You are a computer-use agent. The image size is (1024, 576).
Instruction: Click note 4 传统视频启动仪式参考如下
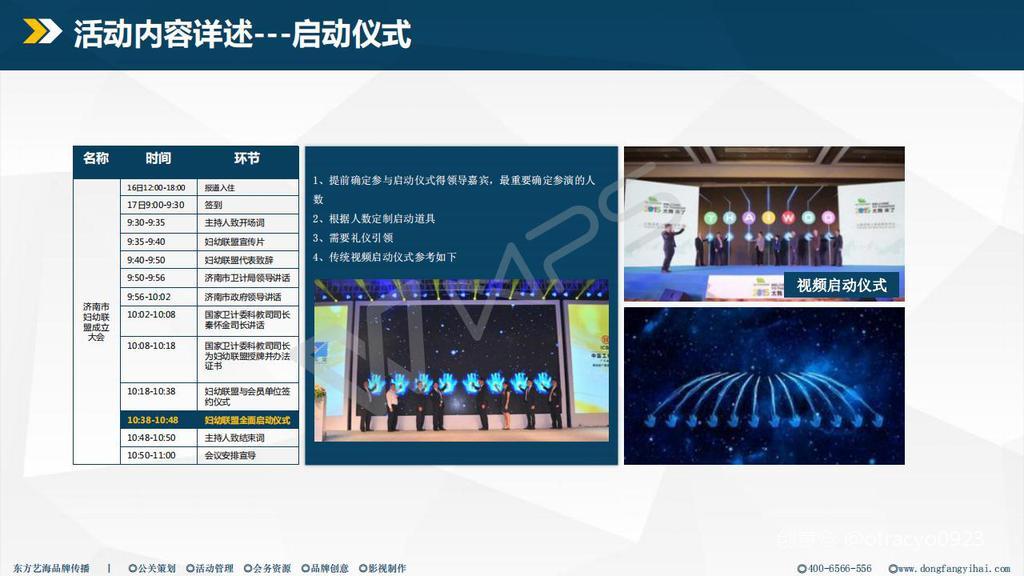click(385, 257)
